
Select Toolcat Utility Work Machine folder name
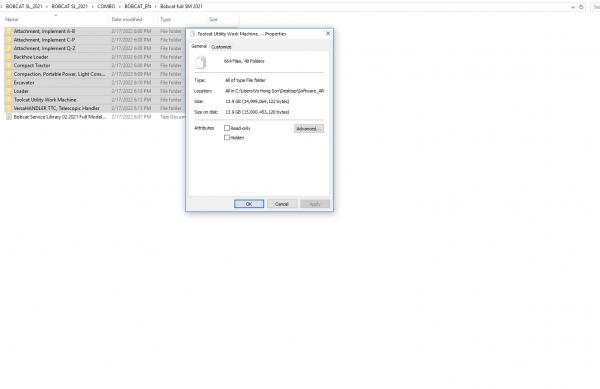[45, 100]
